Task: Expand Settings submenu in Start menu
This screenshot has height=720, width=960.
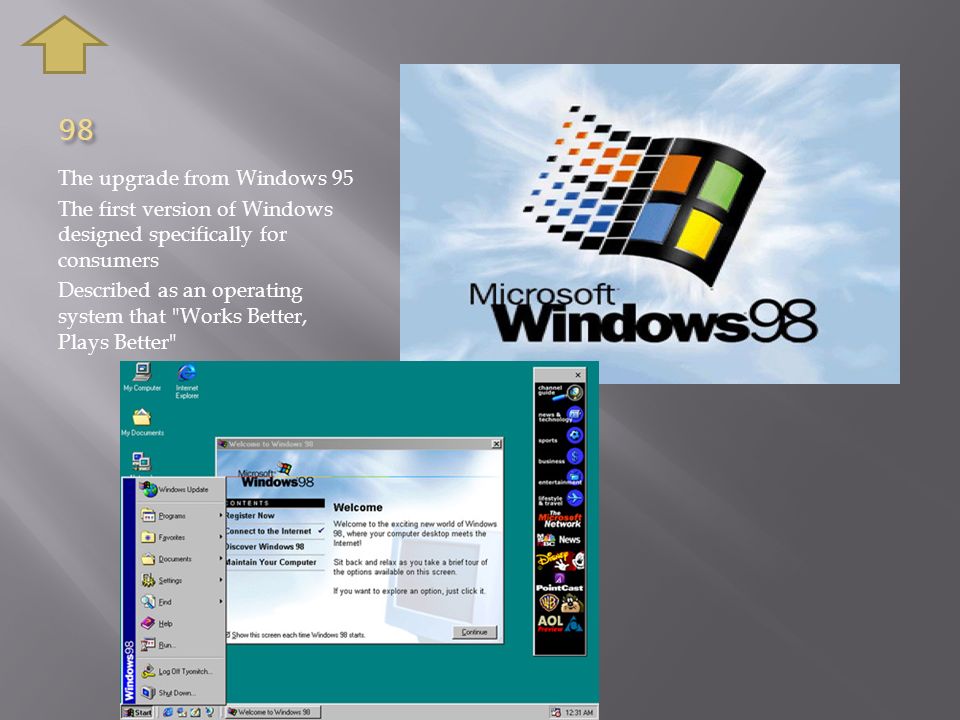Action: pyautogui.click(x=181, y=580)
